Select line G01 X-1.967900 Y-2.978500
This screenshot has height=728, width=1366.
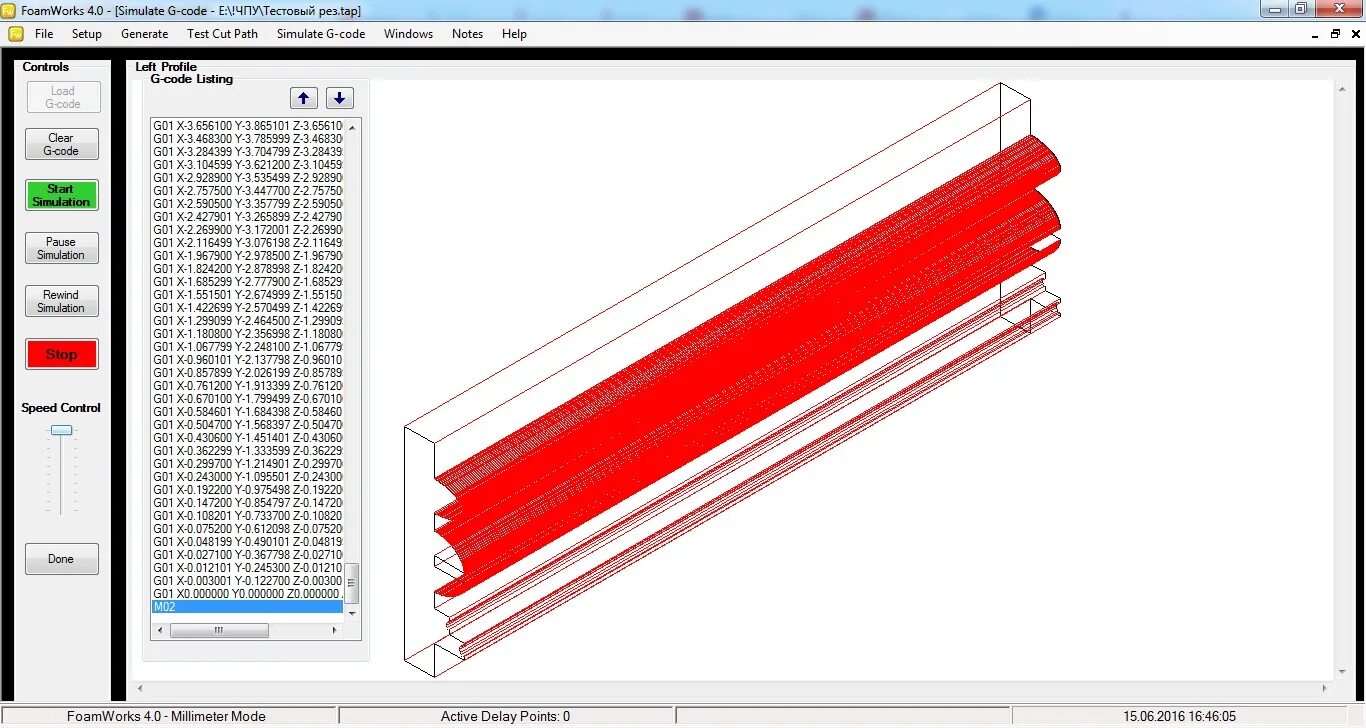click(247, 255)
